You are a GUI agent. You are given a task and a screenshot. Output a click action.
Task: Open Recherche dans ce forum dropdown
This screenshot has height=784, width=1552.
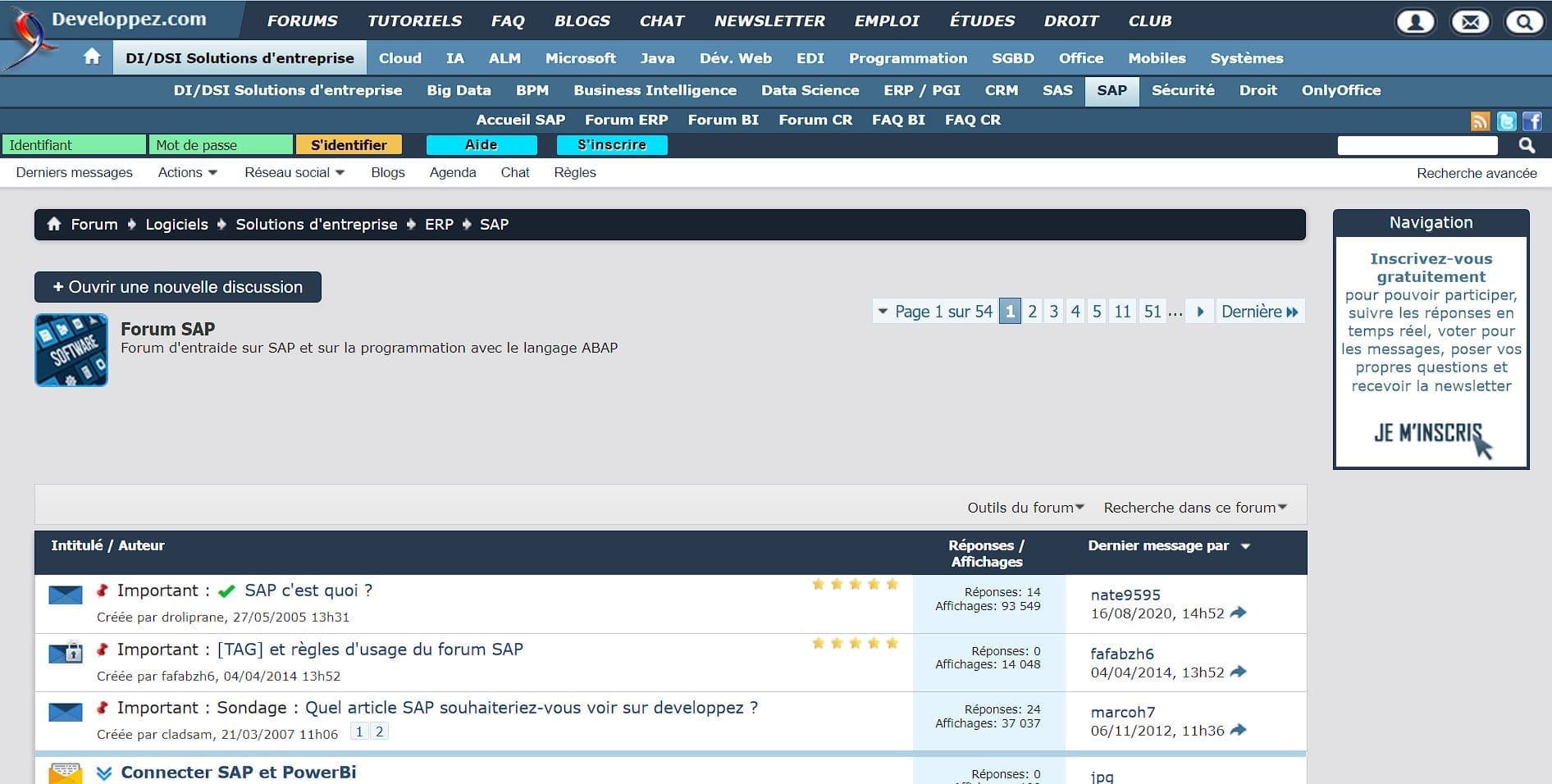point(1195,508)
